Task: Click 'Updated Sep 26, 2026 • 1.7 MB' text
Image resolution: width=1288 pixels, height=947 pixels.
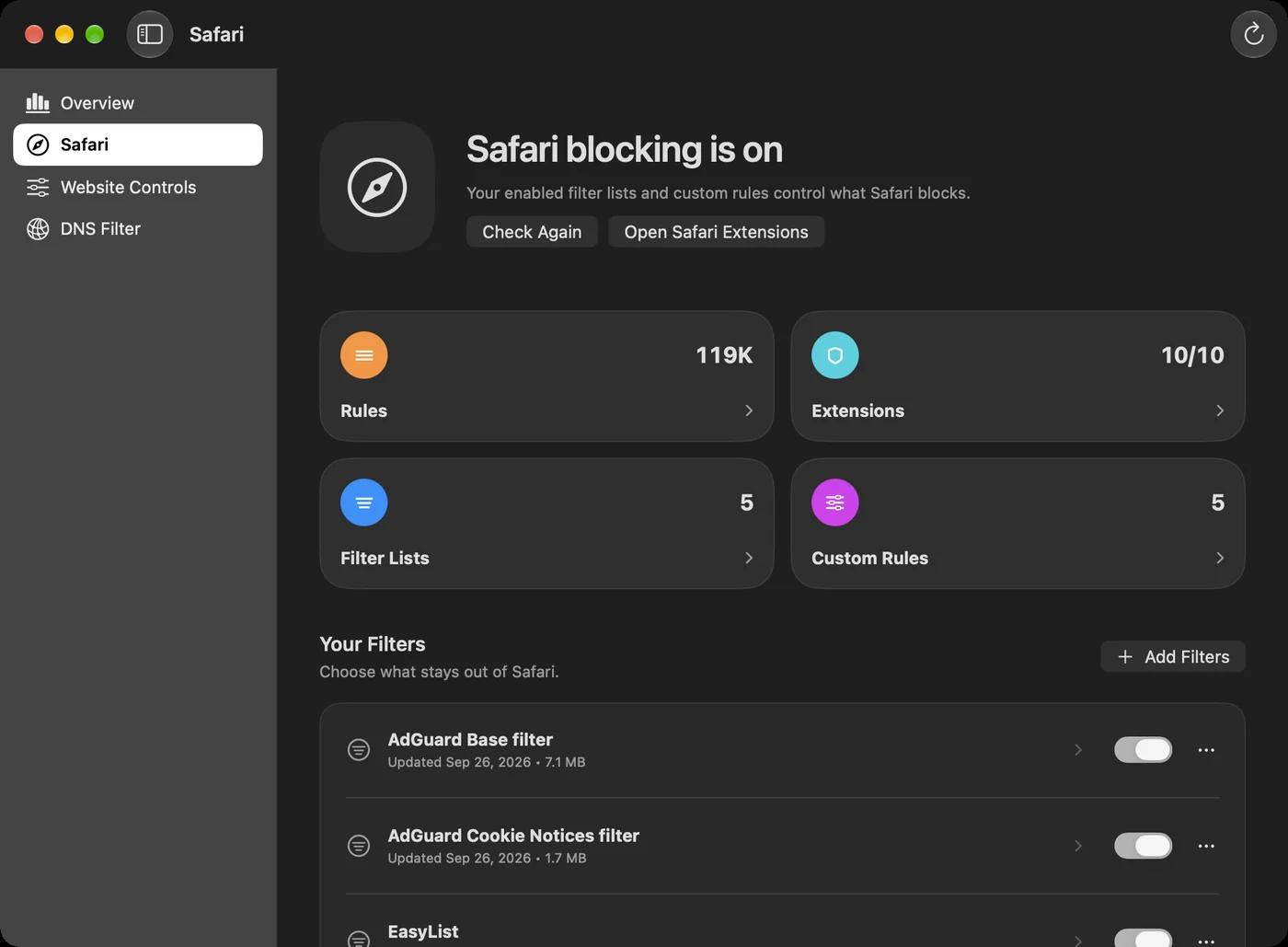Action: tap(487, 858)
